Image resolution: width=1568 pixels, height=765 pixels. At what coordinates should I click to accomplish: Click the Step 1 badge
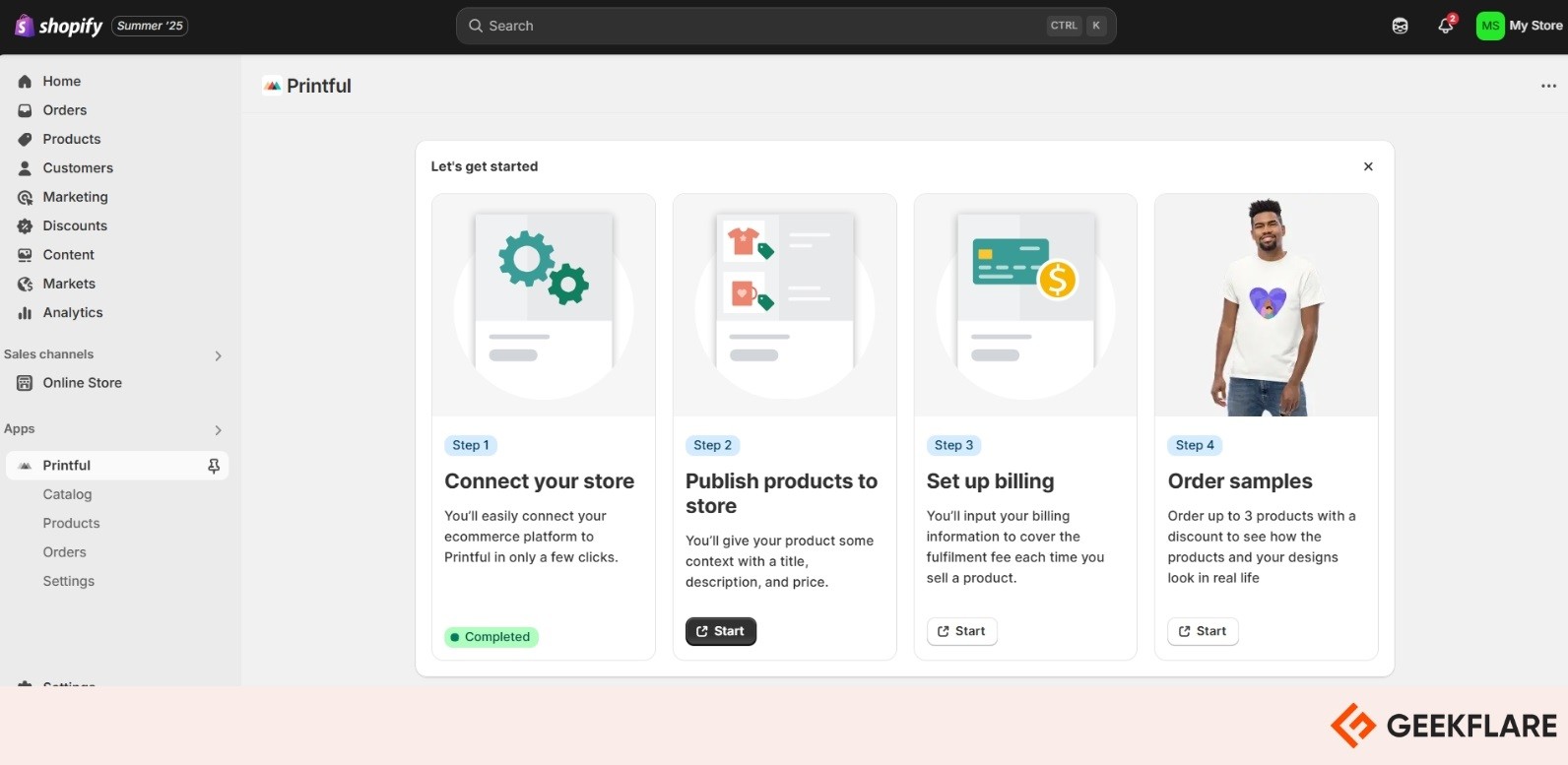click(x=471, y=445)
